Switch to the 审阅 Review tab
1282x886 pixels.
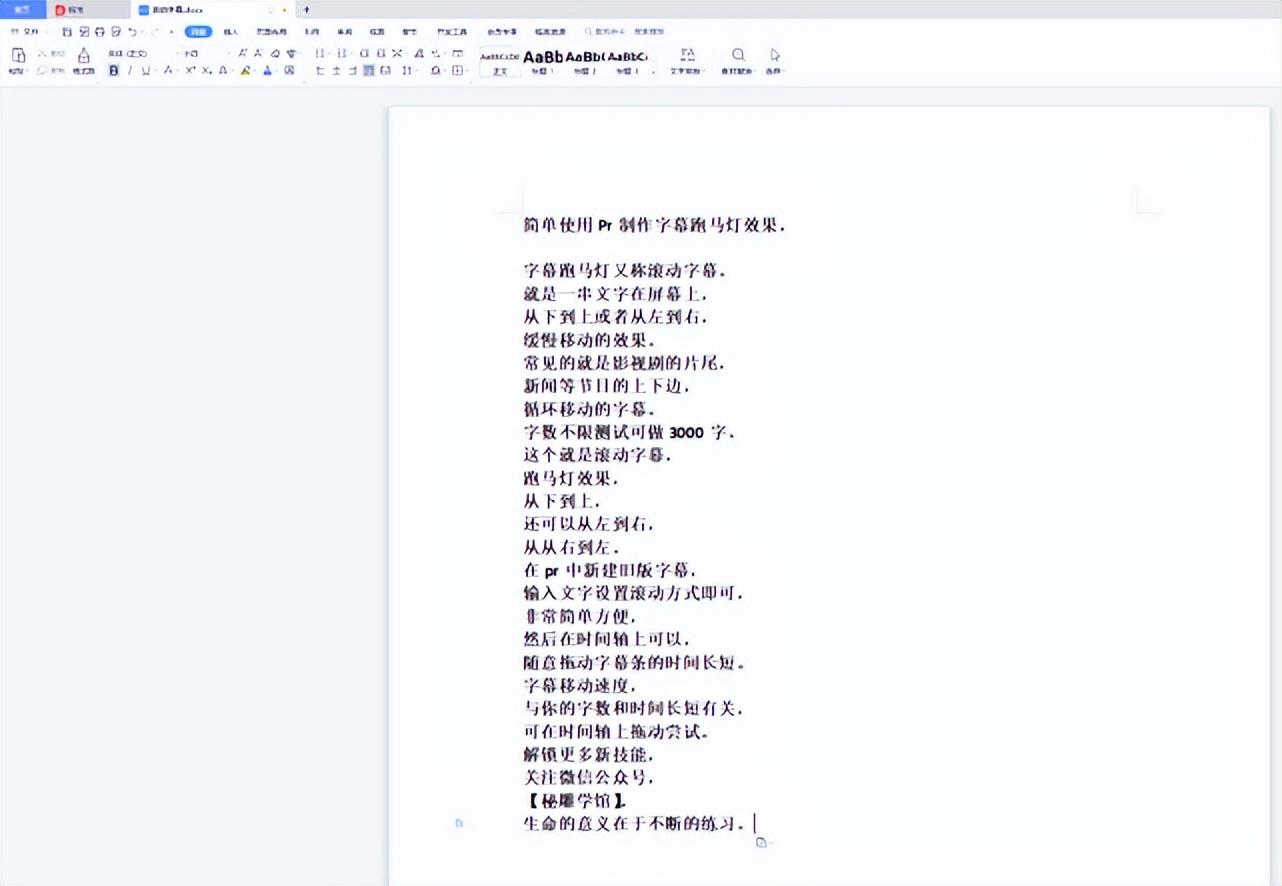[x=344, y=32]
